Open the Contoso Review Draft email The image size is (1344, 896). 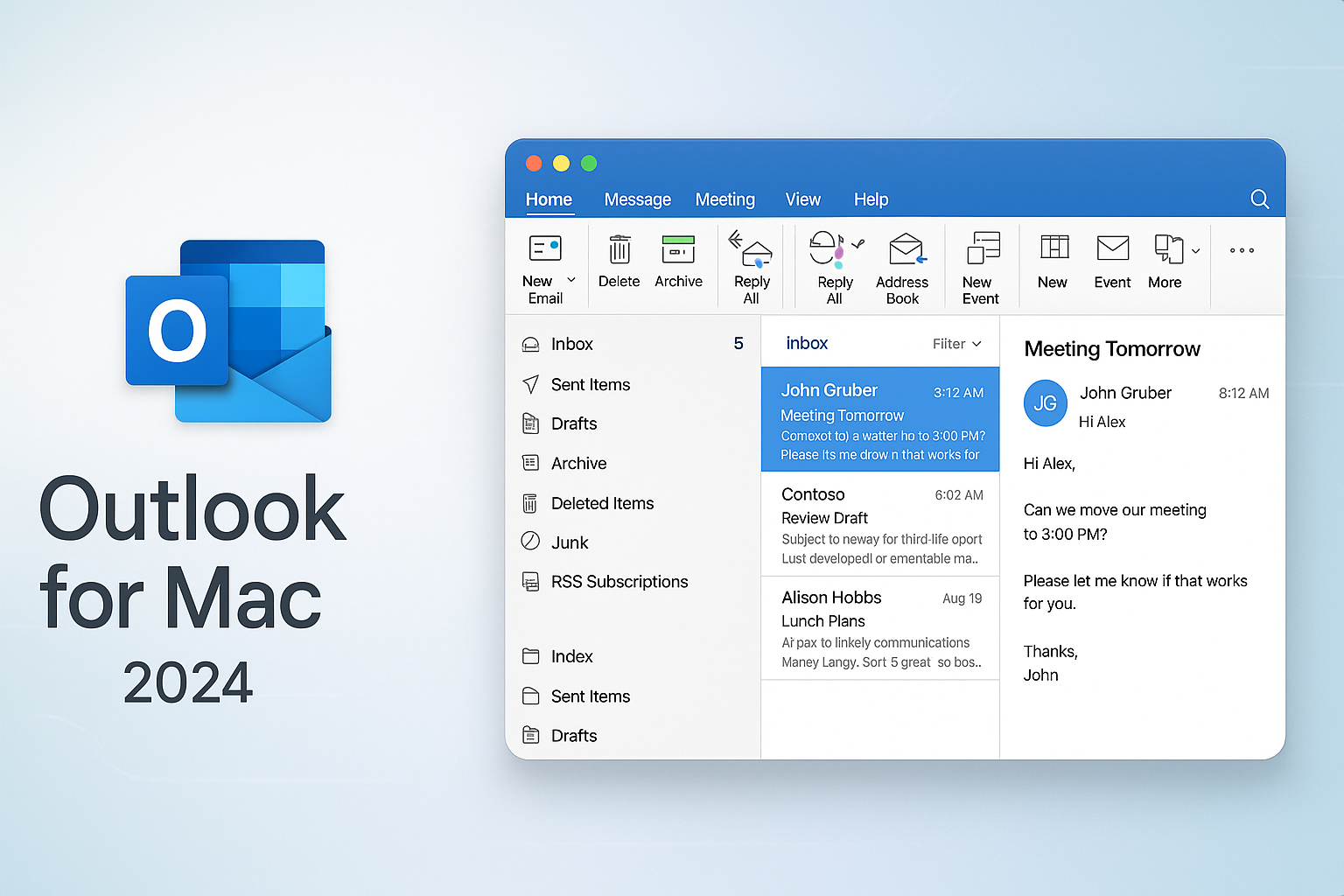click(x=880, y=526)
